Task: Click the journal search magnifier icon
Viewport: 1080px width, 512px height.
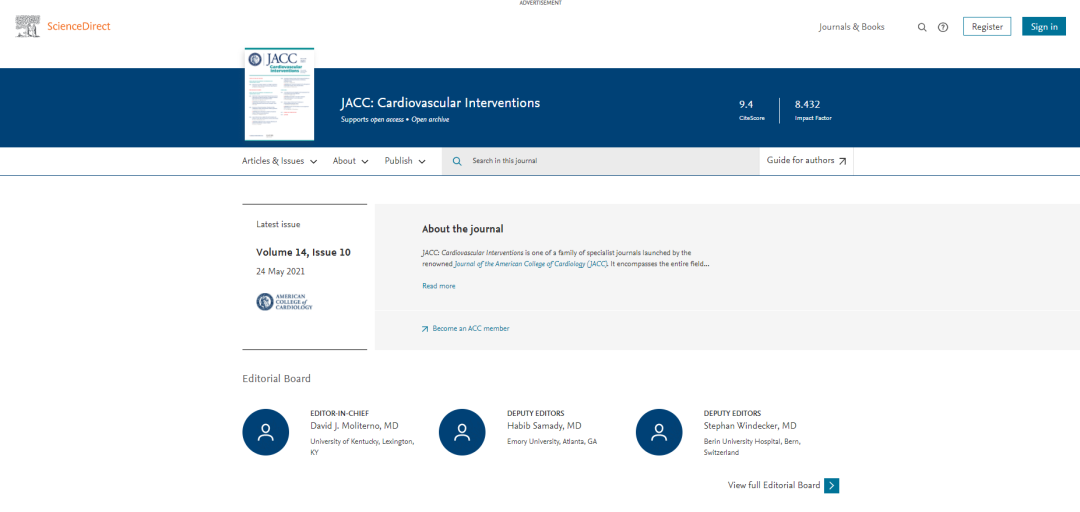Action: [457, 161]
